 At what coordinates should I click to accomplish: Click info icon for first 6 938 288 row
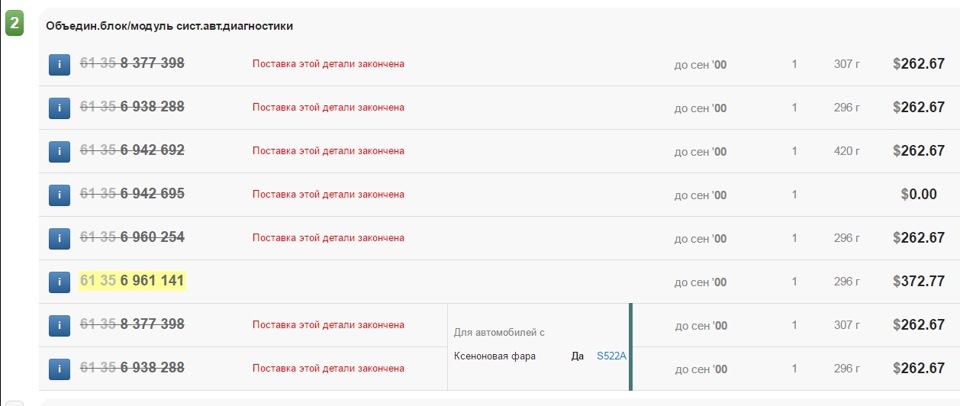(x=59, y=108)
